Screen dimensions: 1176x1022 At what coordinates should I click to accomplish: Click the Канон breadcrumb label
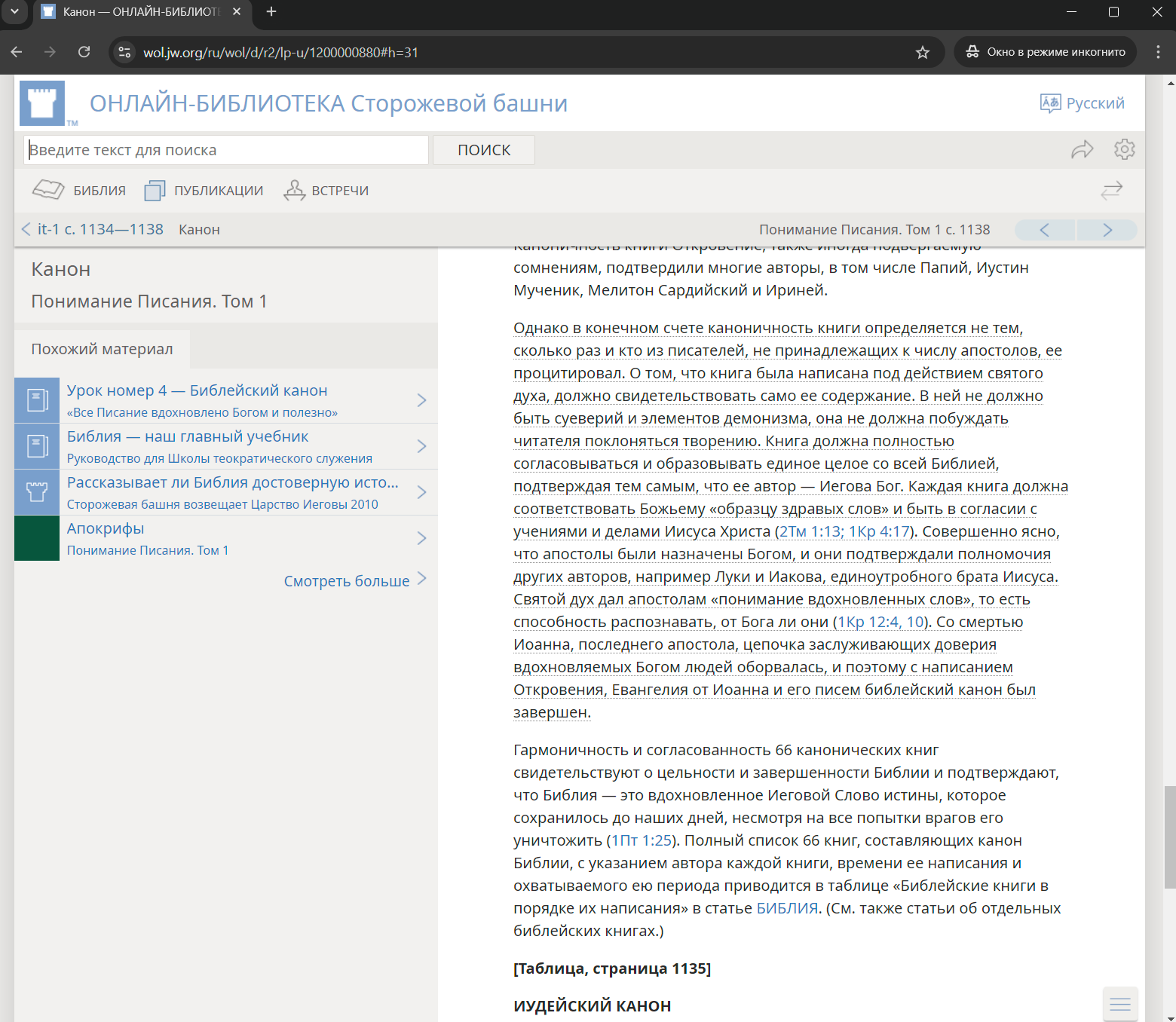(199, 229)
